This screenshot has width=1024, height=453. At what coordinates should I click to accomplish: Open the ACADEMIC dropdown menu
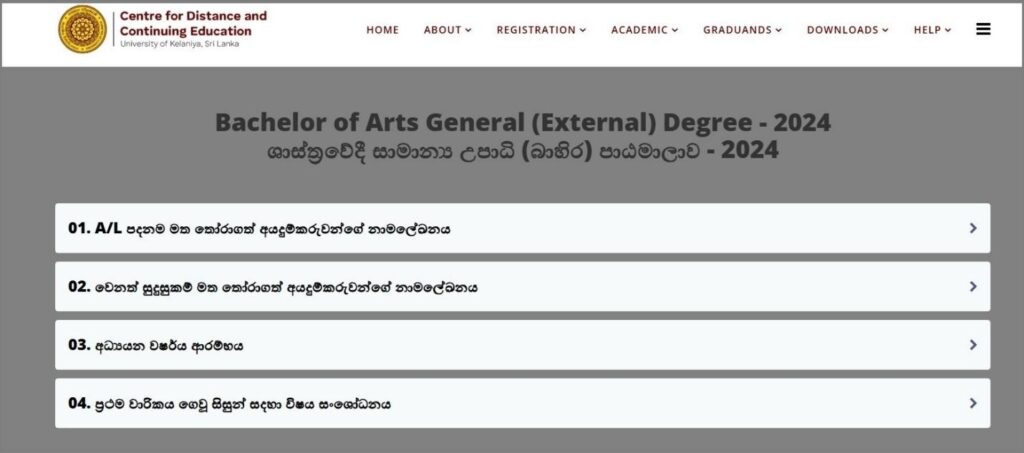point(644,30)
